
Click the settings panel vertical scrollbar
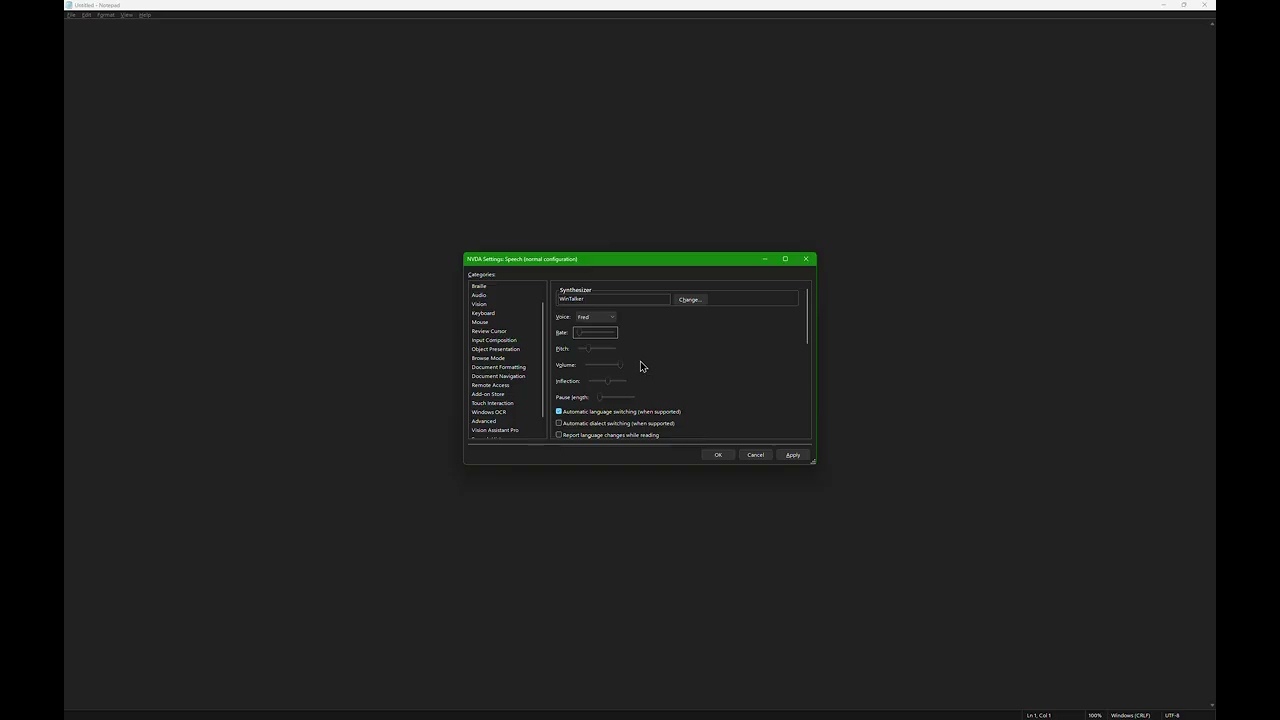point(807,317)
